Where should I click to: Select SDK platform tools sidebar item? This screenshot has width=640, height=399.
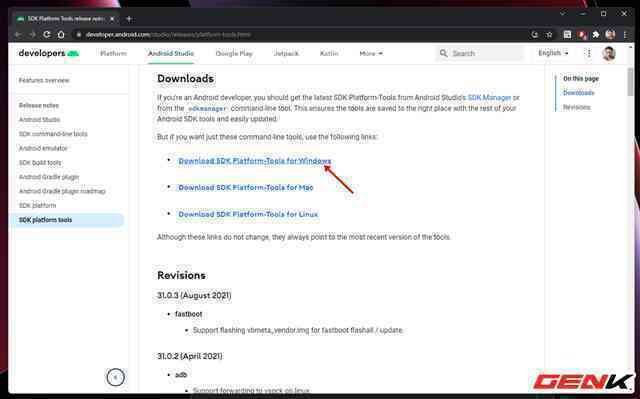pyautogui.click(x=67, y=220)
